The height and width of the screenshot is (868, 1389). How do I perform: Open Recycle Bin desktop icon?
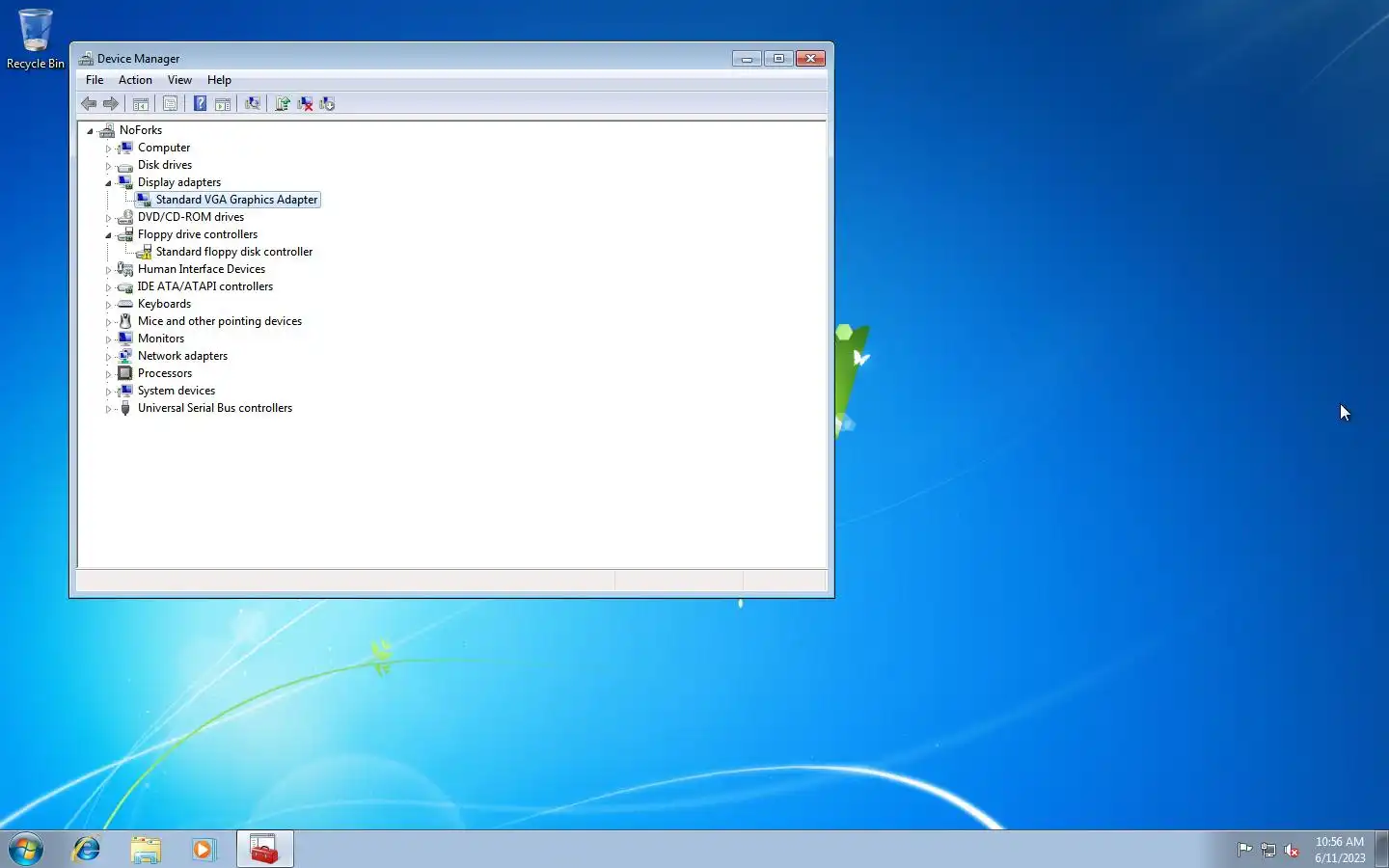36,39
